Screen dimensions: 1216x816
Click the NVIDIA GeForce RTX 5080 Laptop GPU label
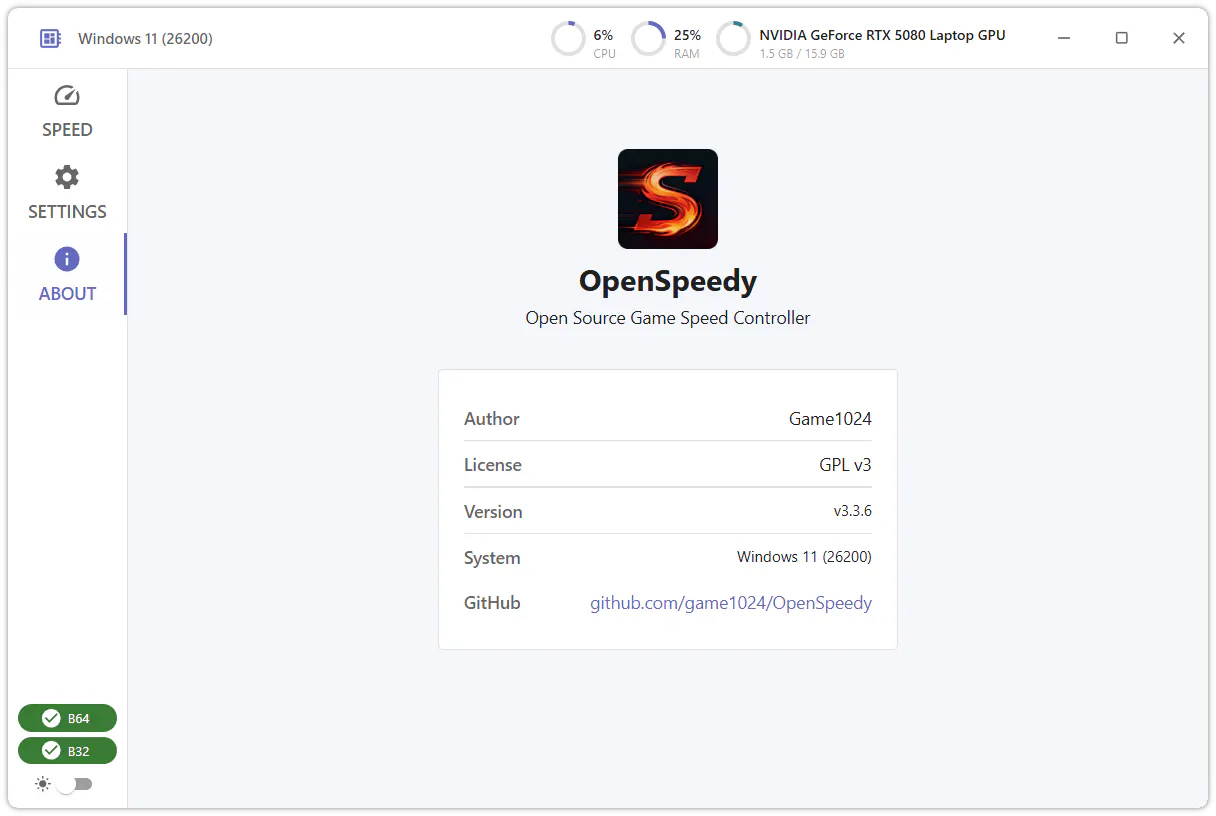tap(882, 35)
